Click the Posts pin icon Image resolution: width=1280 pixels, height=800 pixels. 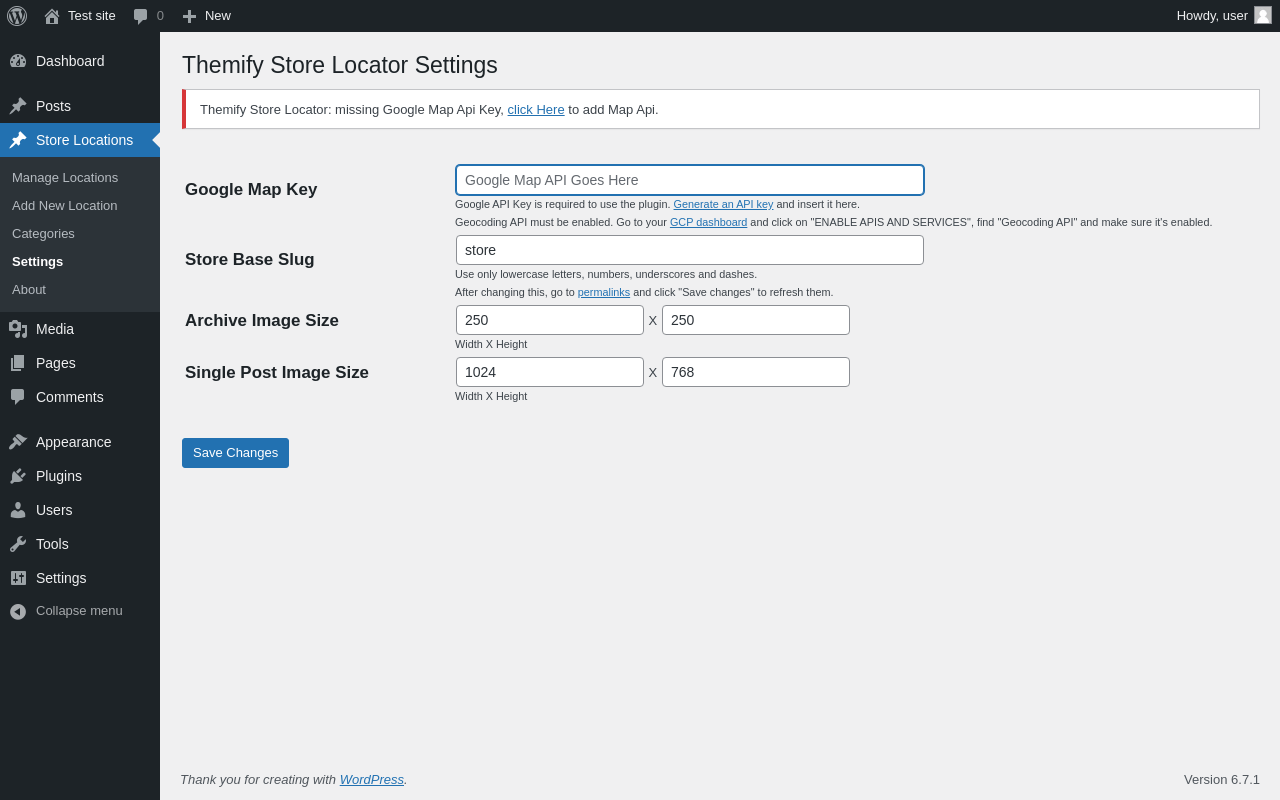click(x=18, y=106)
